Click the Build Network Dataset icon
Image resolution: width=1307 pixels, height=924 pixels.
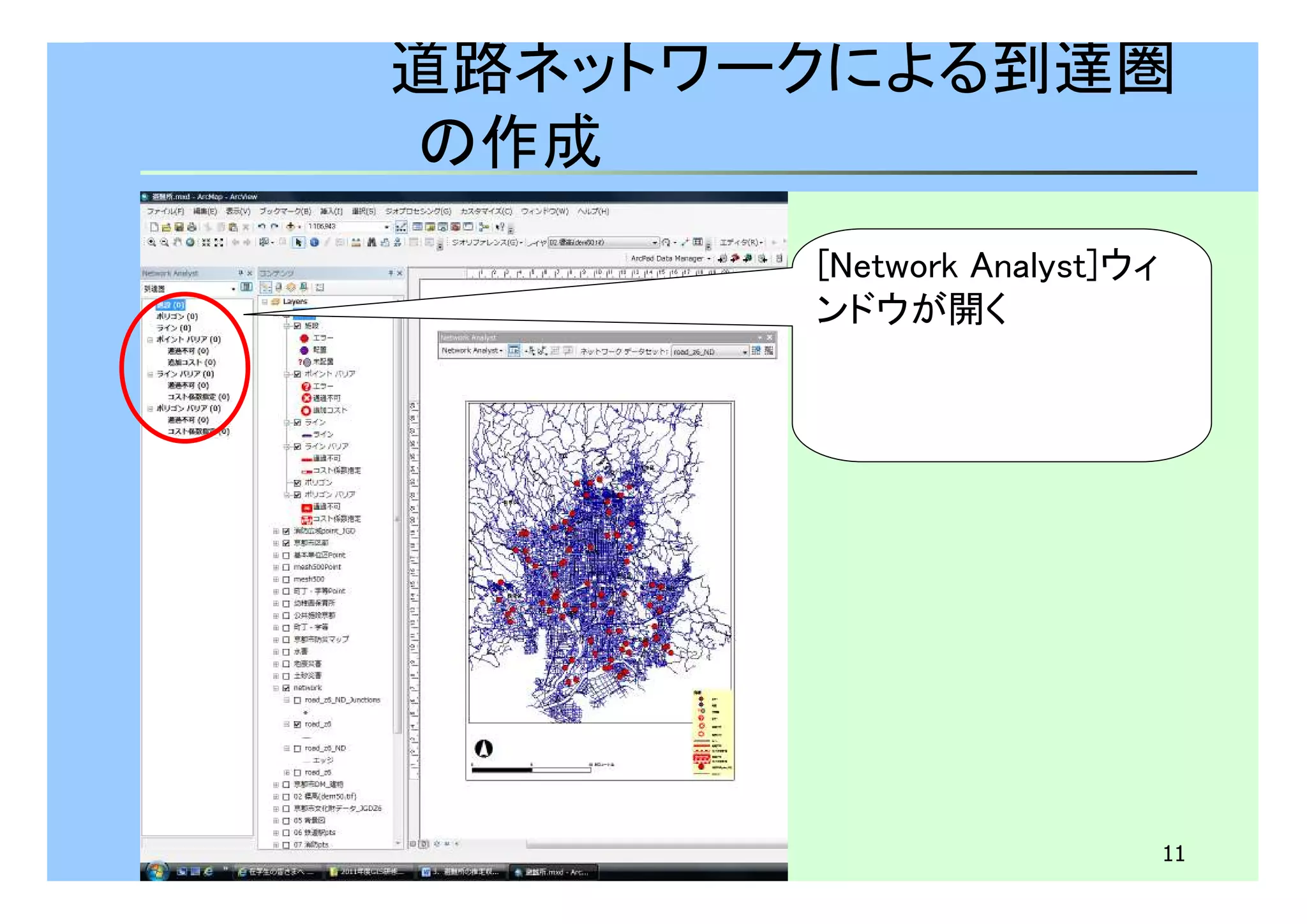click(x=768, y=351)
